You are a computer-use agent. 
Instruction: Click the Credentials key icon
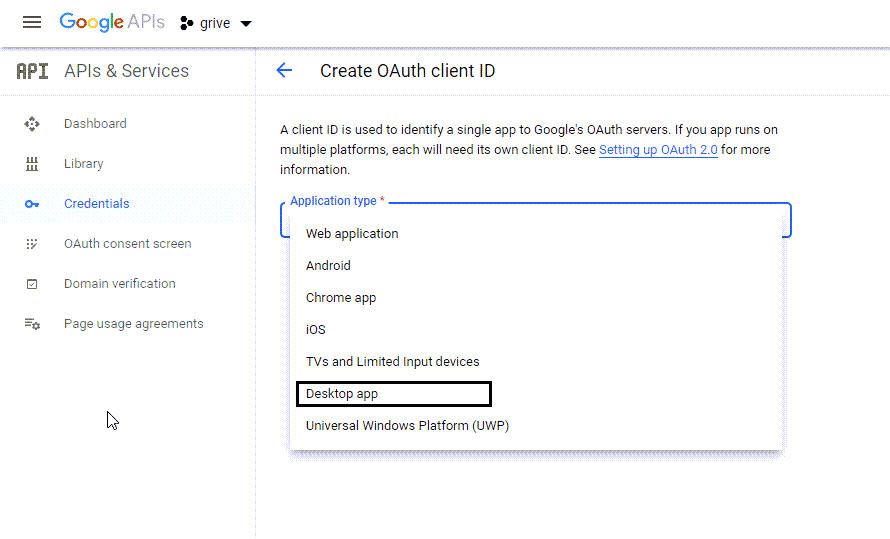coord(32,204)
